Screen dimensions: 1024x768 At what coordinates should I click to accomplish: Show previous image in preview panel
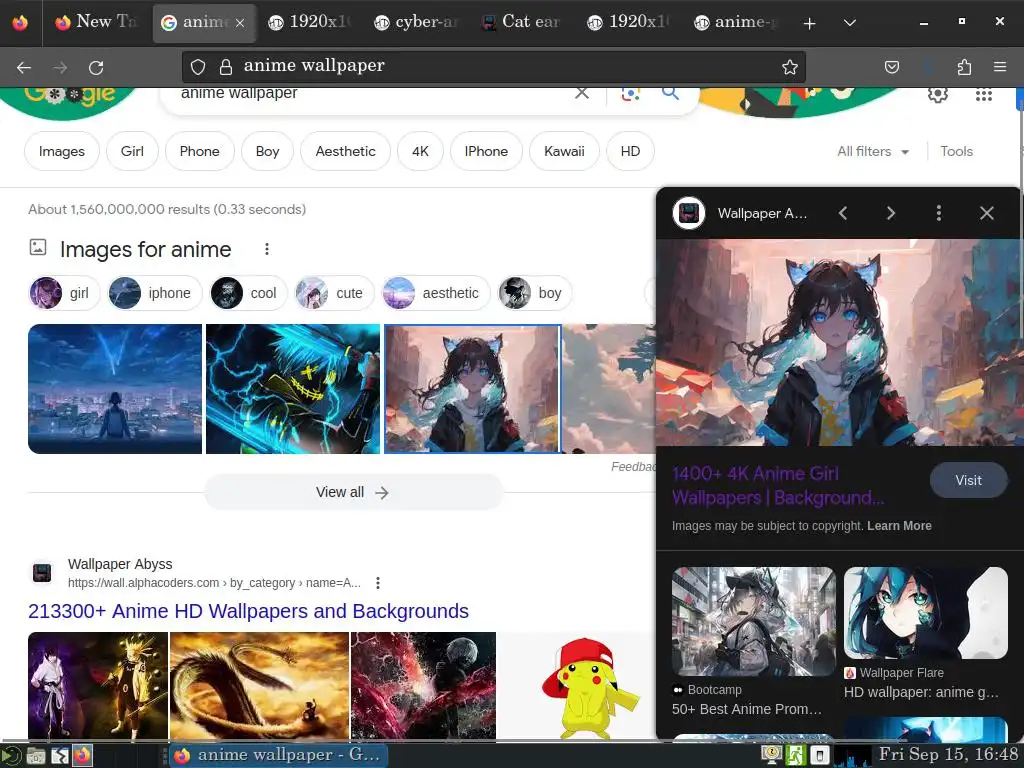pyautogui.click(x=843, y=213)
